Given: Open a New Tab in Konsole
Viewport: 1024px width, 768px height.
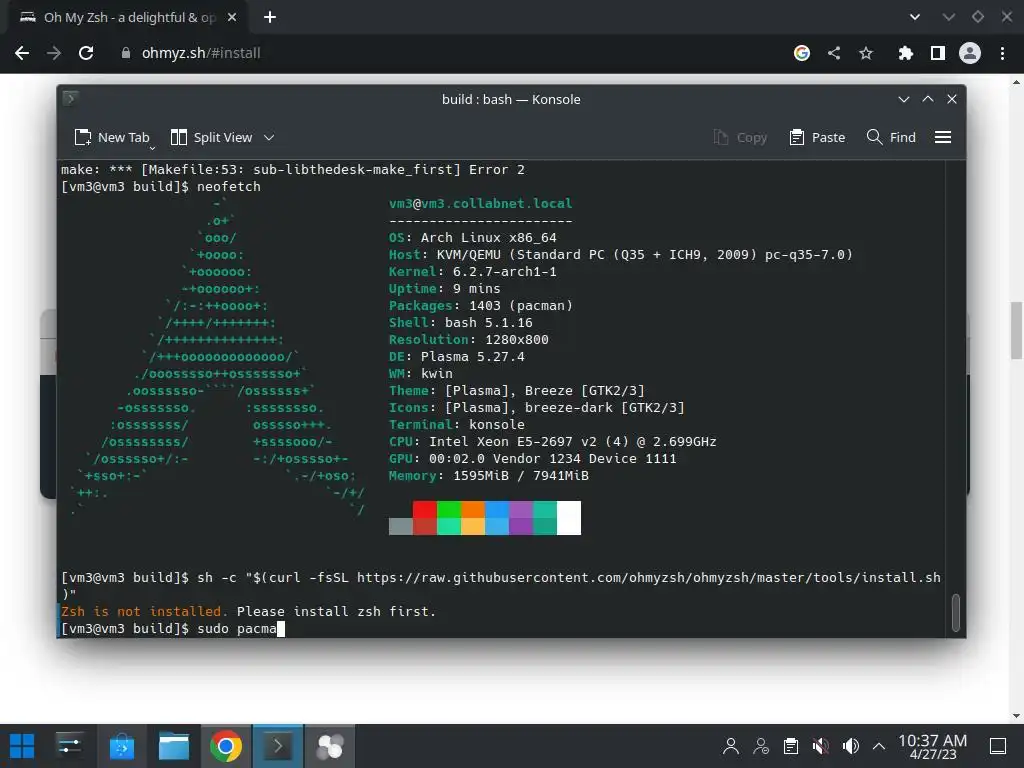Looking at the screenshot, I should (112, 137).
